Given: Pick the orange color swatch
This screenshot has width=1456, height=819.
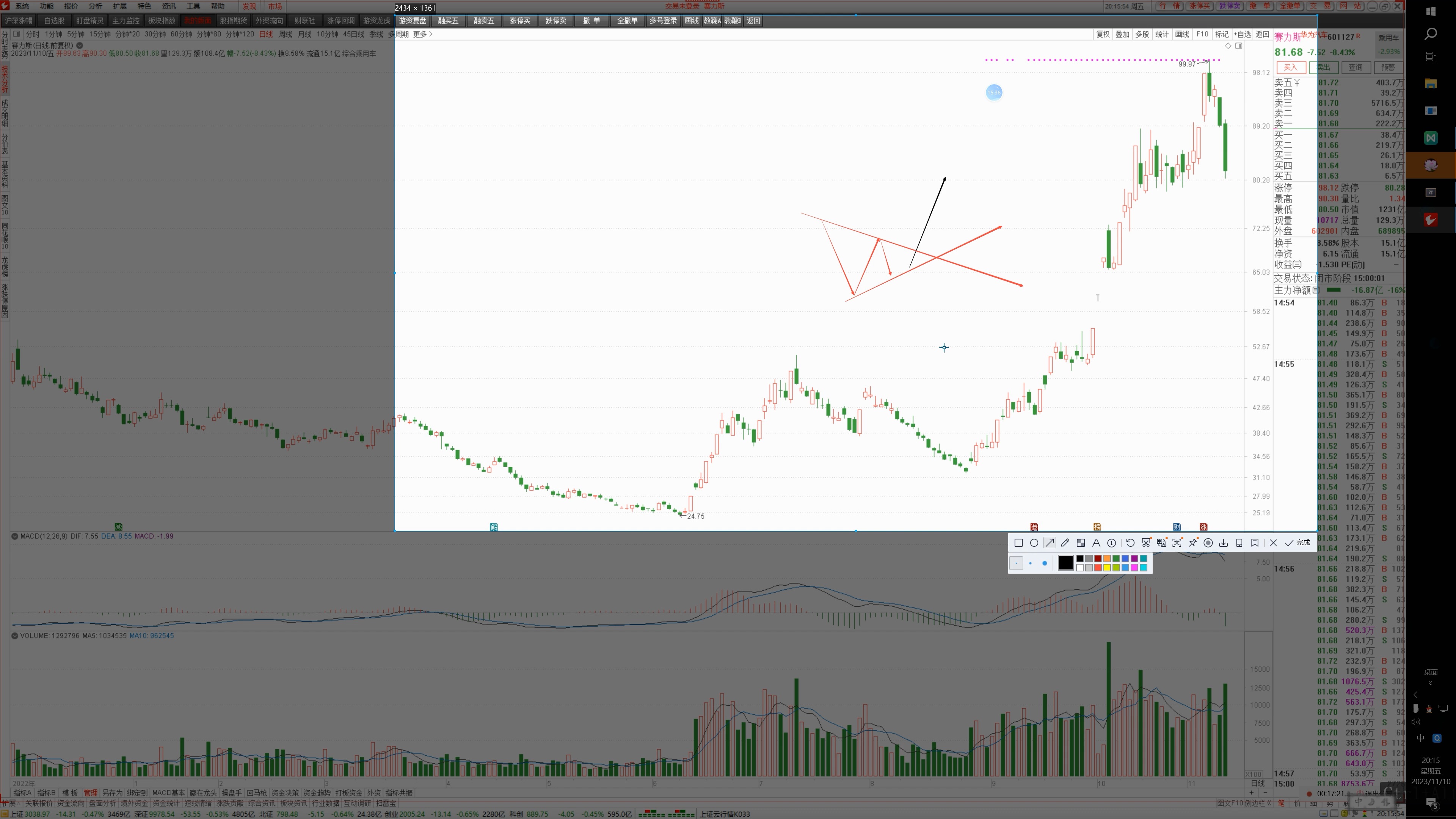Looking at the screenshot, I should pos(1107,559).
